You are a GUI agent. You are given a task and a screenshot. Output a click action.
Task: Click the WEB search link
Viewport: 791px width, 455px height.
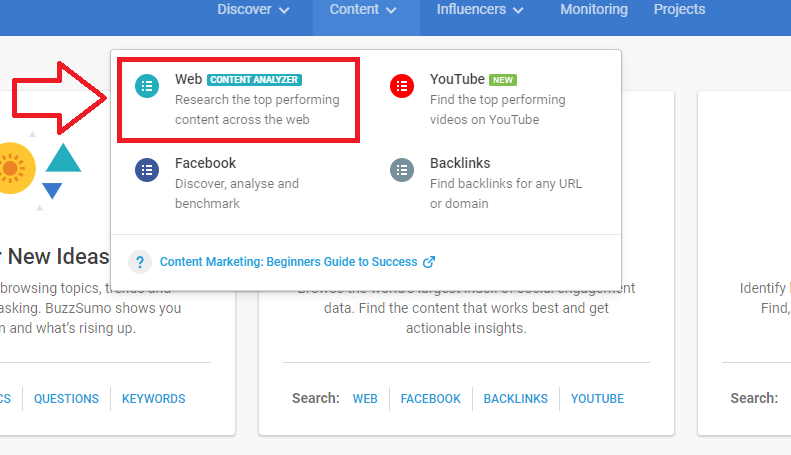click(365, 399)
